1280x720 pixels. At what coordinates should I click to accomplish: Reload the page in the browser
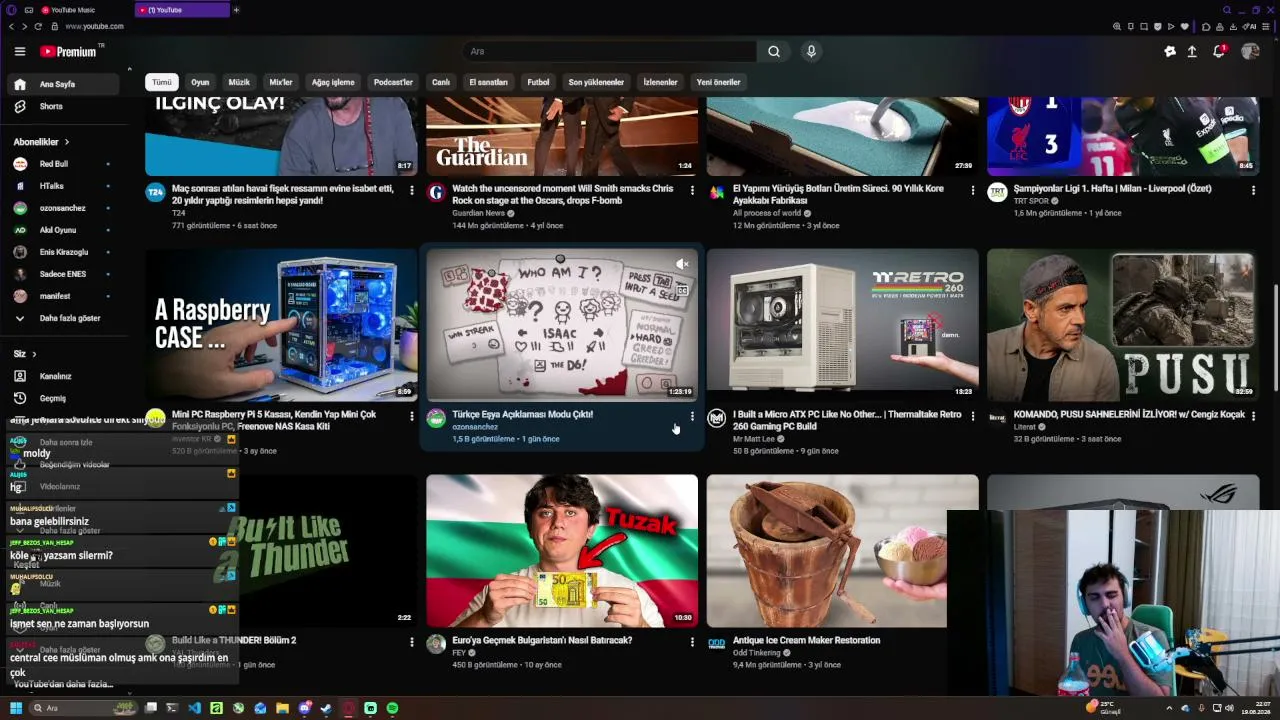(38, 26)
